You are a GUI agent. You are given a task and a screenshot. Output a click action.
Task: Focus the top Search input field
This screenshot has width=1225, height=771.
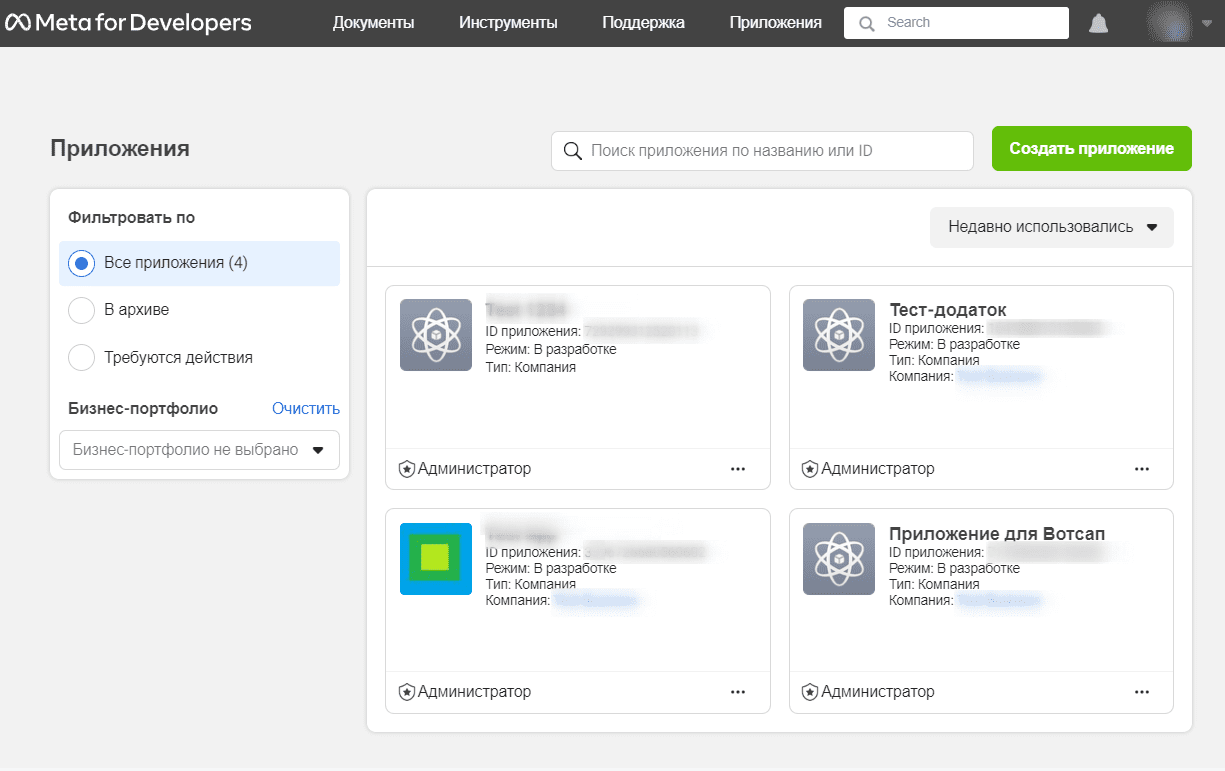pyautogui.click(x=956, y=23)
